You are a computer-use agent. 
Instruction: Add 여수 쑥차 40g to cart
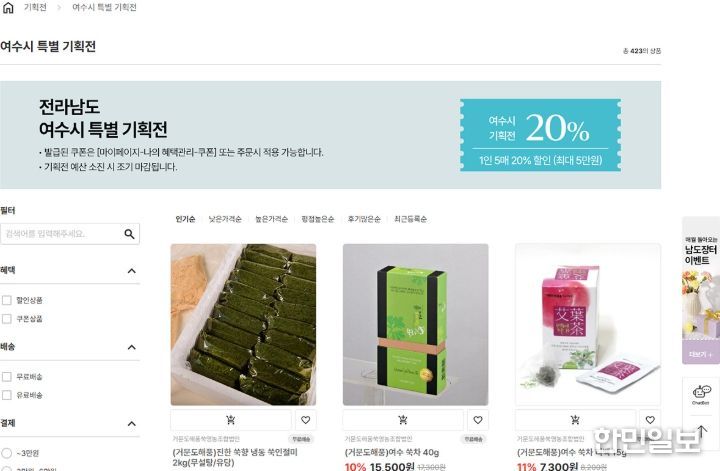403,420
